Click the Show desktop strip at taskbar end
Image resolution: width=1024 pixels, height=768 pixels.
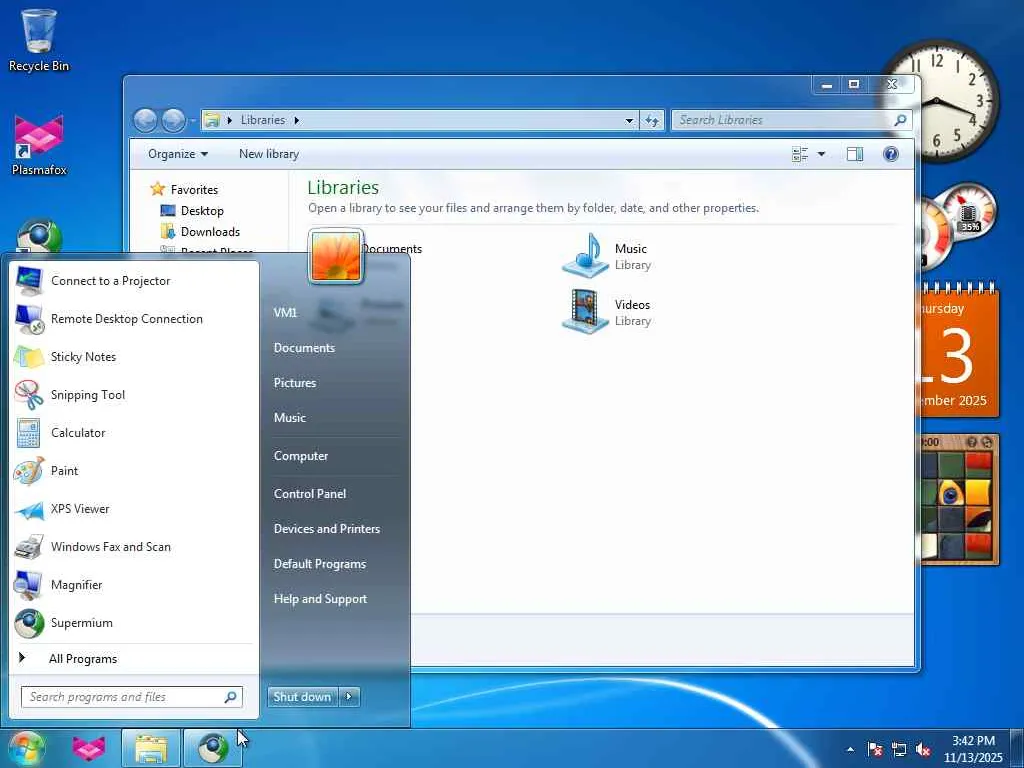click(1017, 748)
